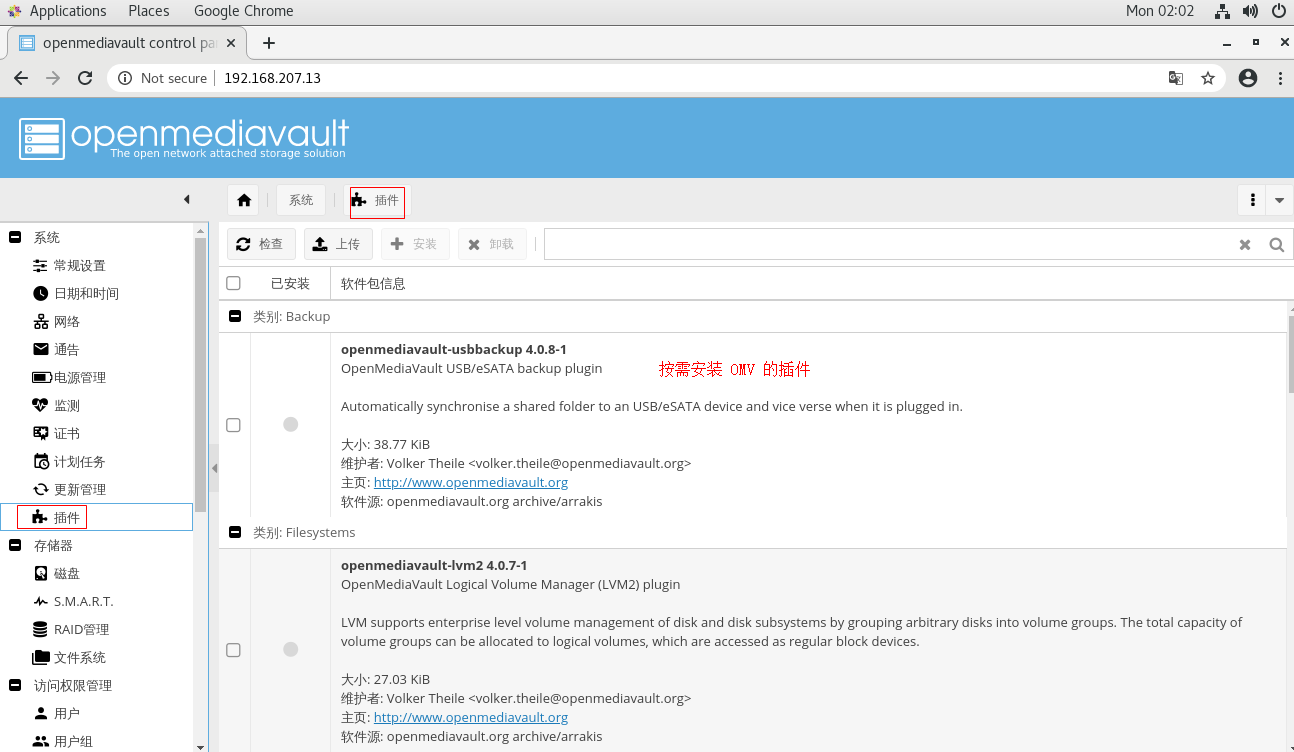Open the Chrome three-dot menu
Viewport: 1294px width, 752px height.
1279,78
